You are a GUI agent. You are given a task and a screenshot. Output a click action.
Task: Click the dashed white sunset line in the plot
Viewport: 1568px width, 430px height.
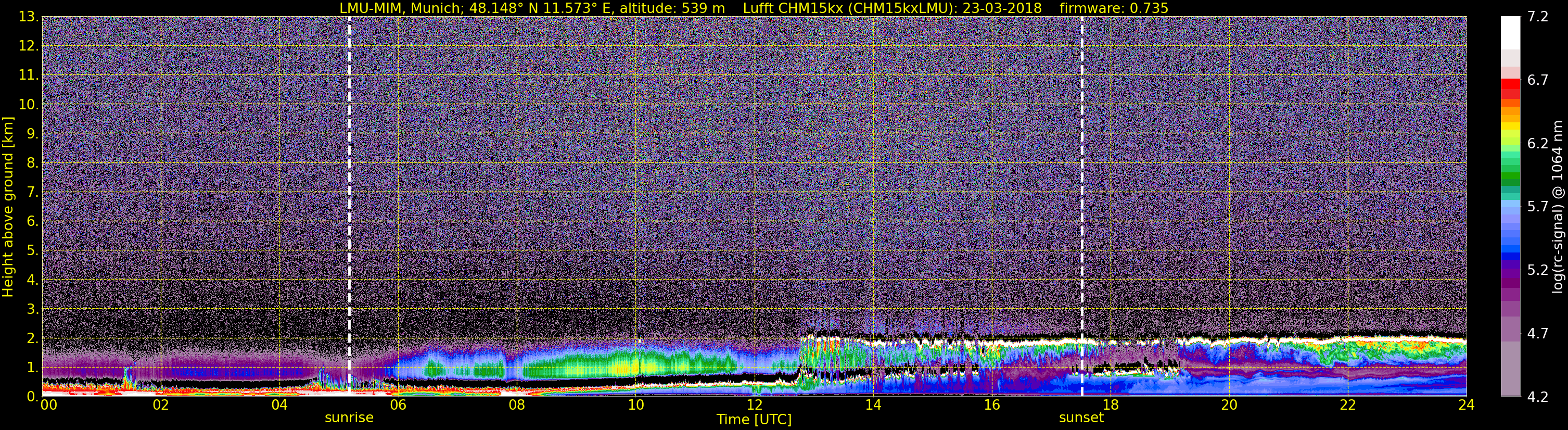point(1081,206)
